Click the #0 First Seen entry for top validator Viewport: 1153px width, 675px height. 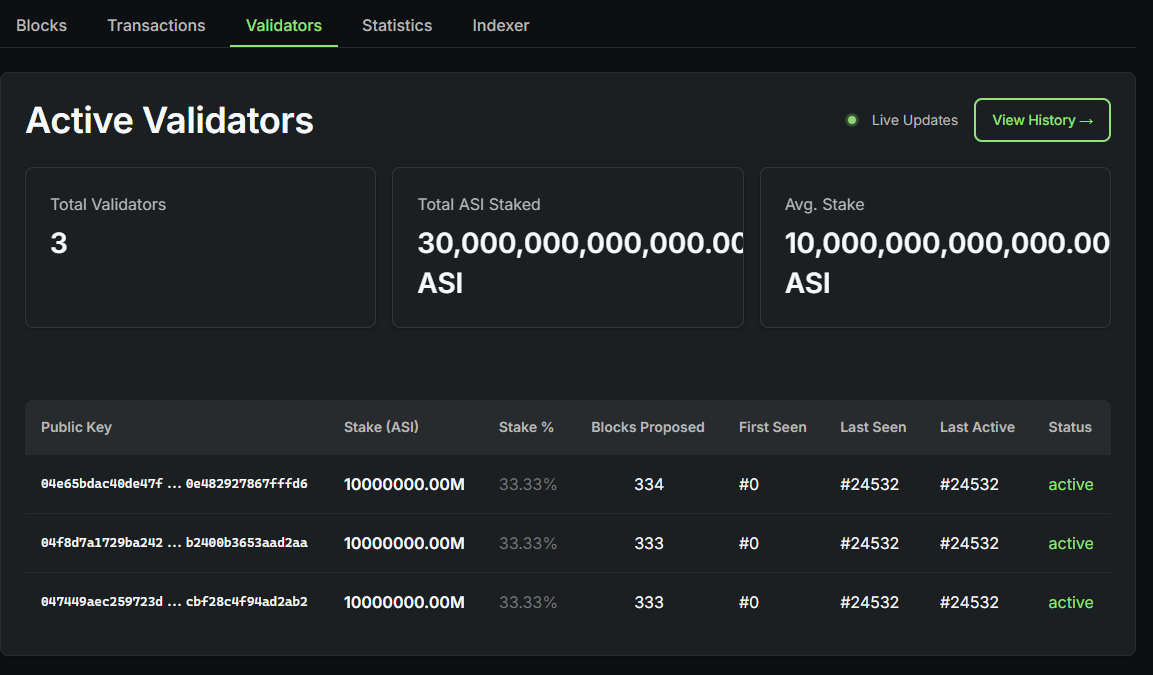tap(748, 484)
